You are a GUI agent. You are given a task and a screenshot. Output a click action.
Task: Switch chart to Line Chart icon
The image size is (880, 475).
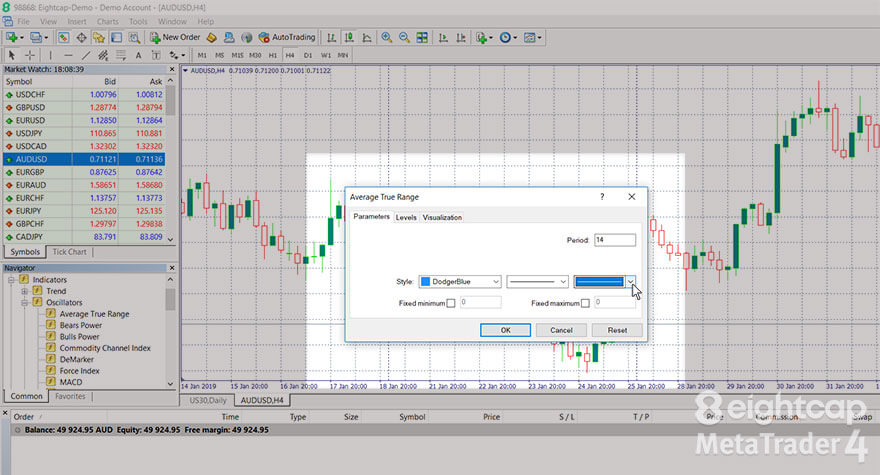coord(367,38)
